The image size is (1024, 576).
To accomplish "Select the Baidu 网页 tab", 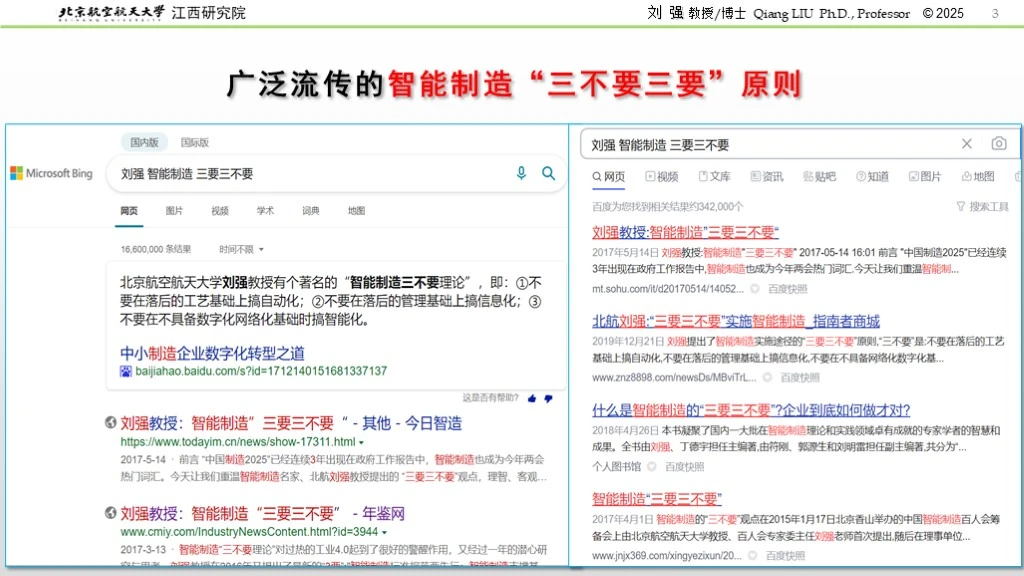I will (609, 177).
